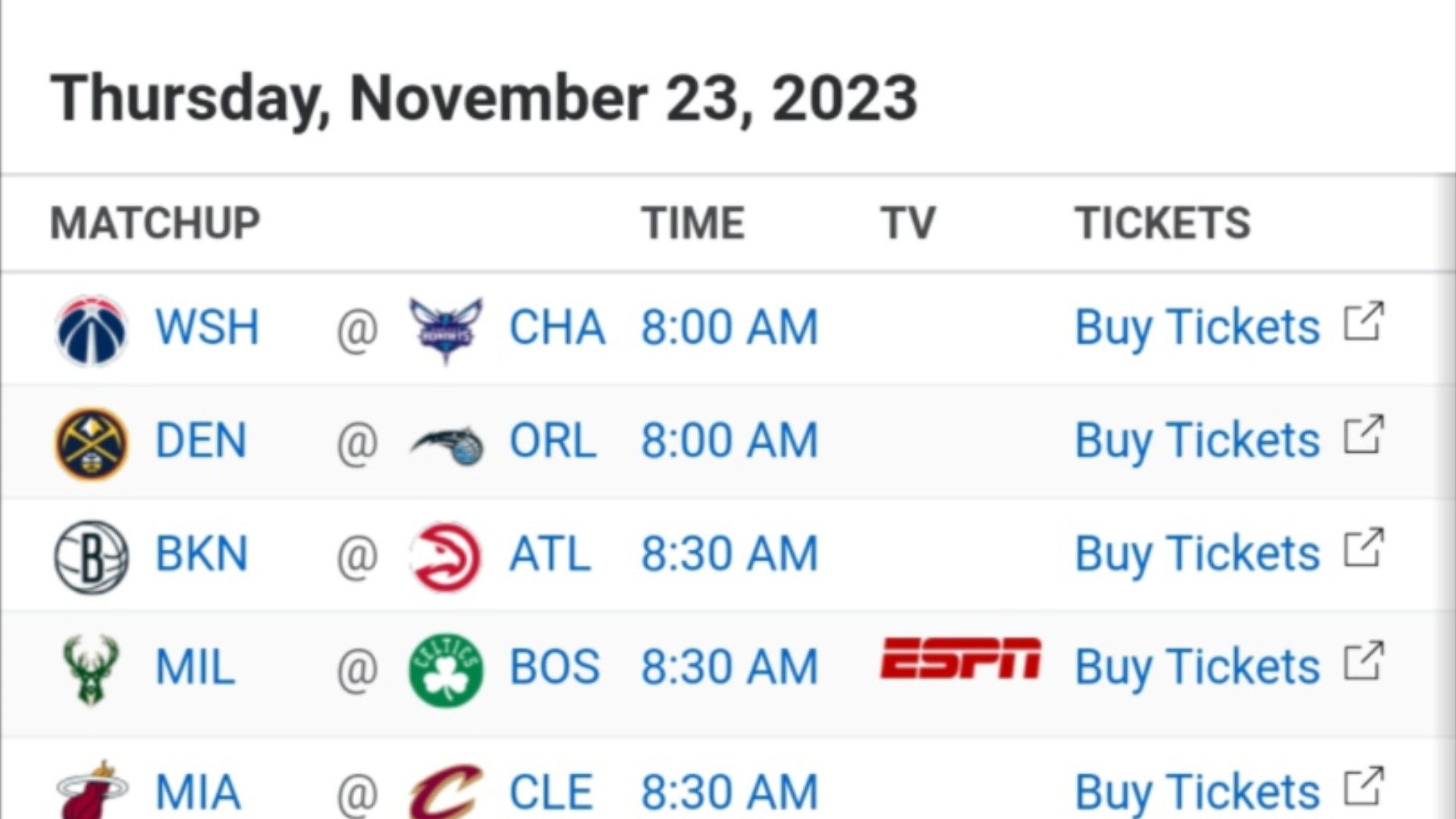Open Buy Tickets for MIL at BOS
Screen dimensions: 1456x819
[x=1197, y=667]
